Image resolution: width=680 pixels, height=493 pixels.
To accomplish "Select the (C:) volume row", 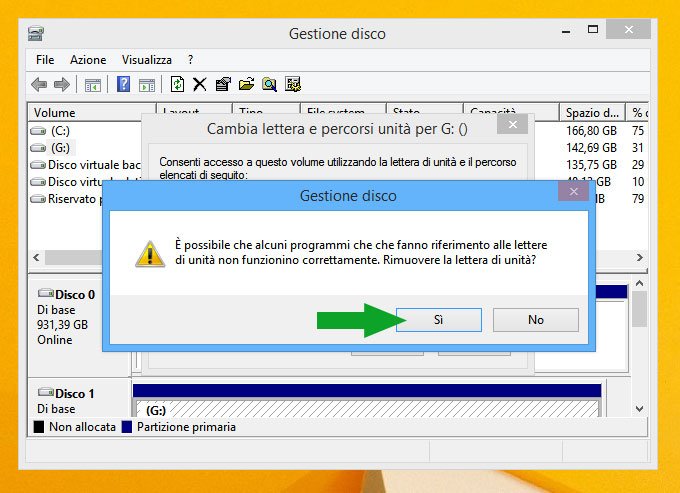I will [x=60, y=131].
